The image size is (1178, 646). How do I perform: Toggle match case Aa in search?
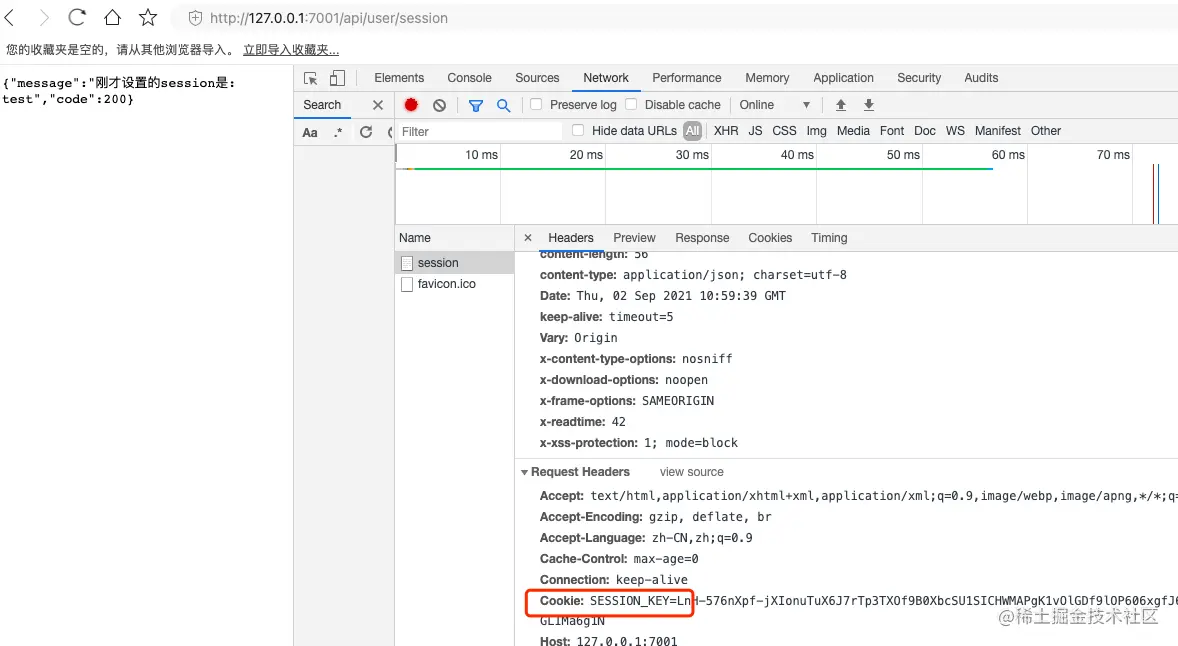tap(310, 133)
